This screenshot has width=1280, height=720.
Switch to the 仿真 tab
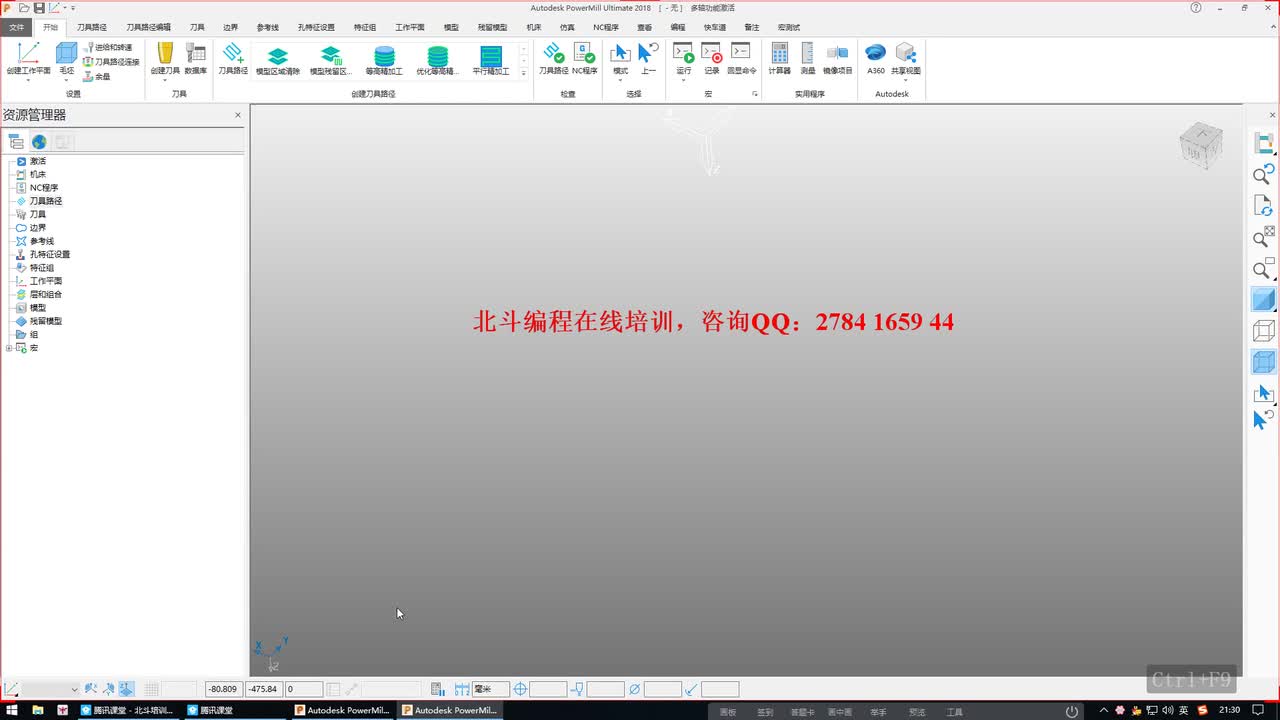(567, 27)
